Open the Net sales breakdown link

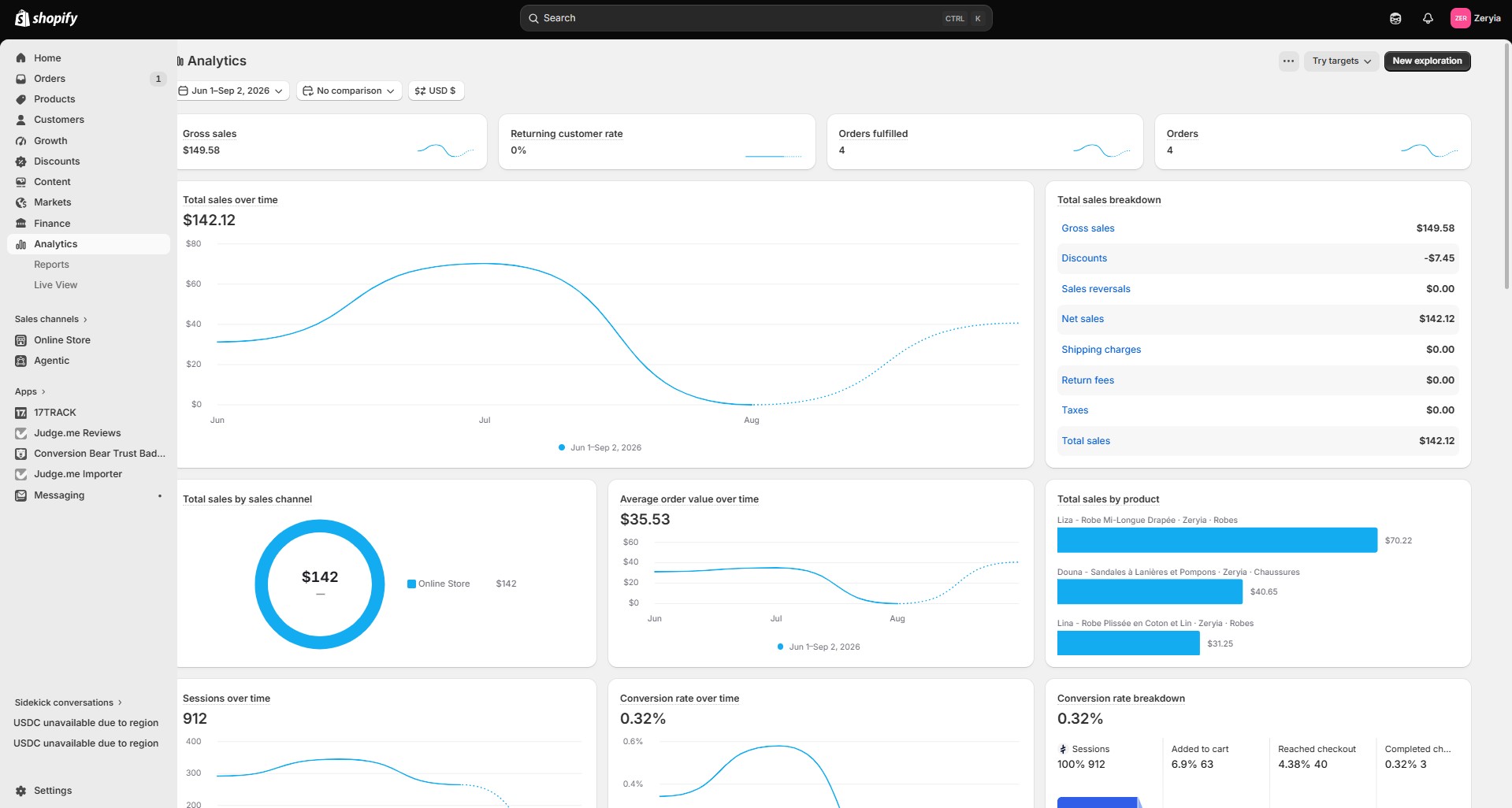pos(1083,319)
